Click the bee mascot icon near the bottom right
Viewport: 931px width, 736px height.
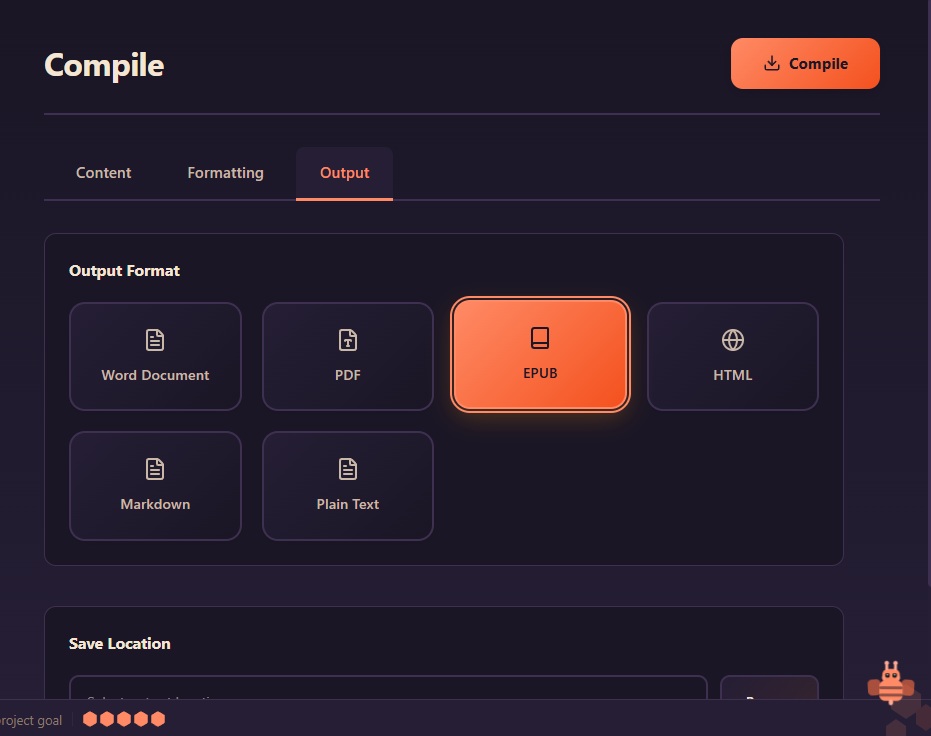(891, 684)
